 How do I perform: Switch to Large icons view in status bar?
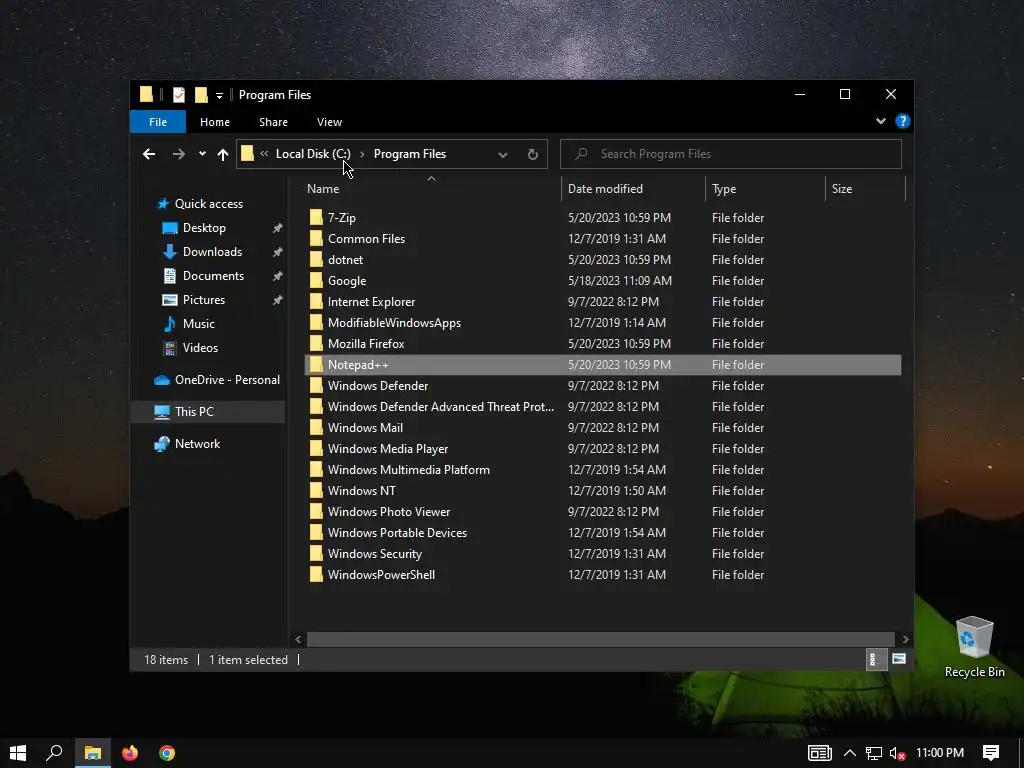899,660
